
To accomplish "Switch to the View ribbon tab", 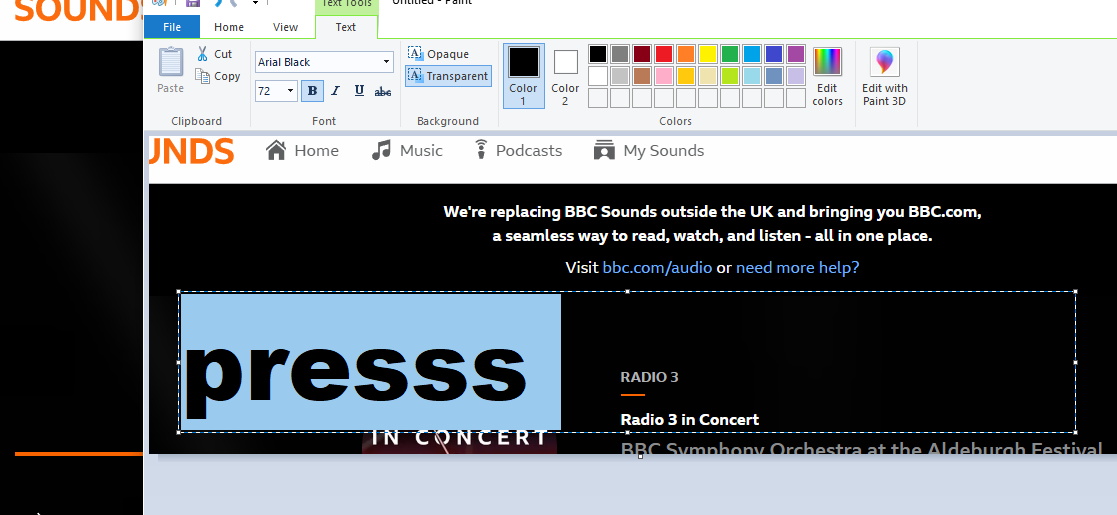I will (x=285, y=27).
